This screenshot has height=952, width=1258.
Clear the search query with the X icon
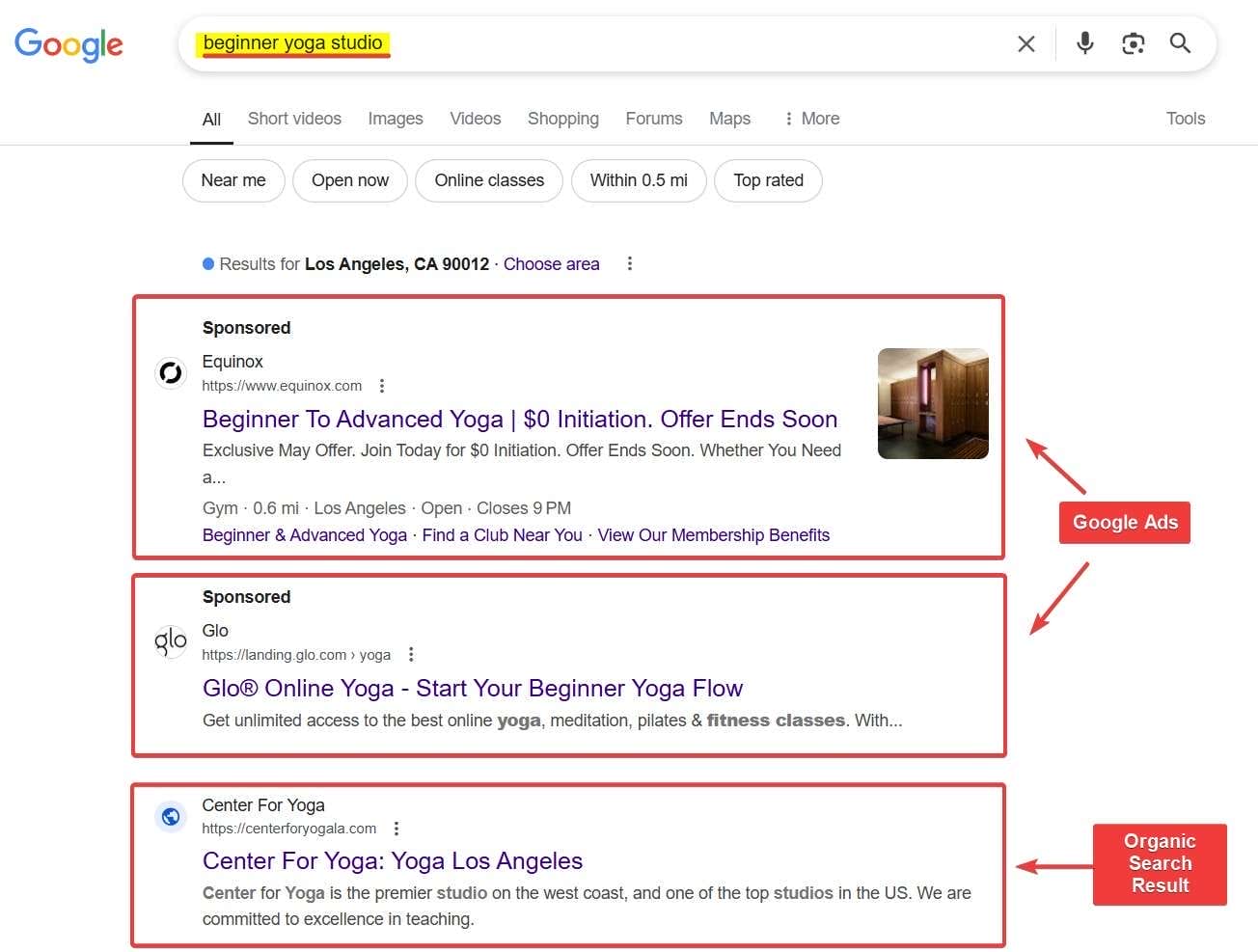click(x=1026, y=43)
